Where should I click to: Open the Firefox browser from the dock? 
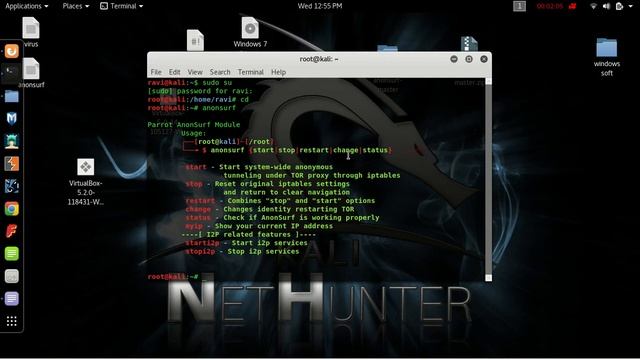click(11, 51)
